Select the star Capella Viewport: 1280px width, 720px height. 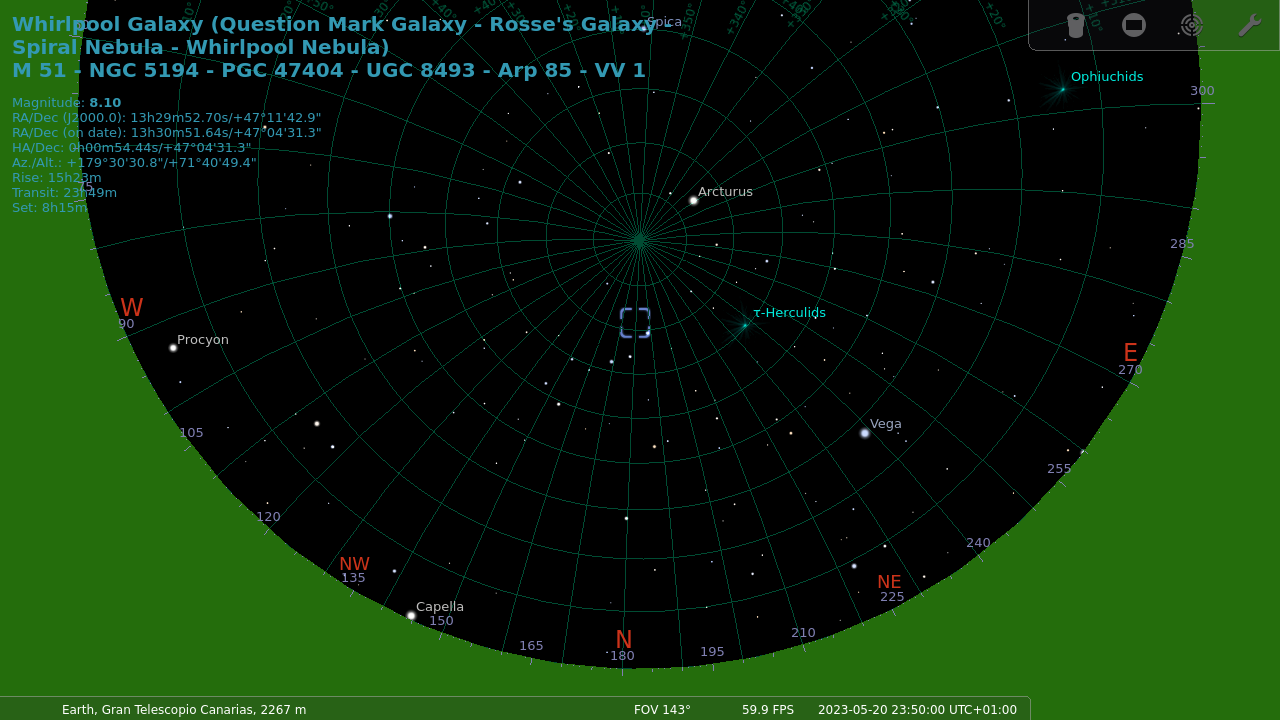411,616
